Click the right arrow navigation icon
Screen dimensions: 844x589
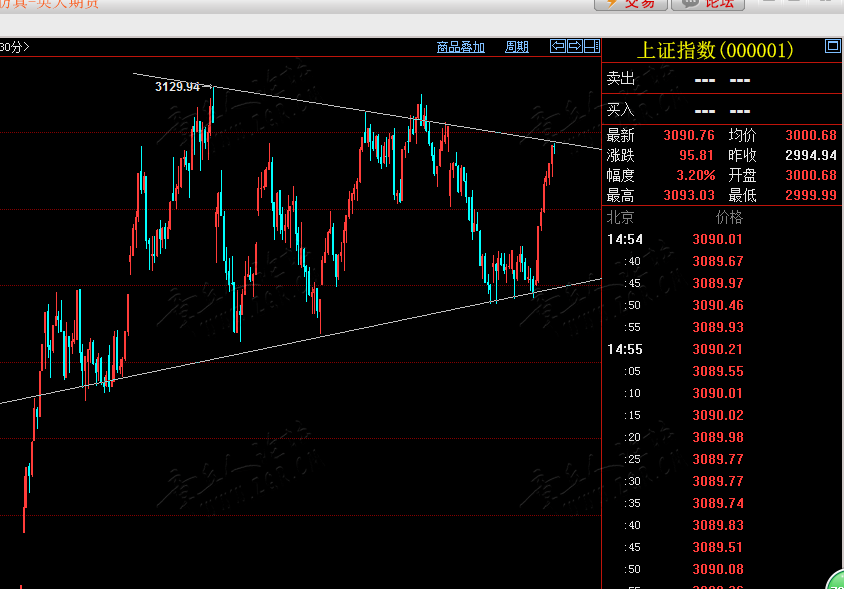pos(575,46)
